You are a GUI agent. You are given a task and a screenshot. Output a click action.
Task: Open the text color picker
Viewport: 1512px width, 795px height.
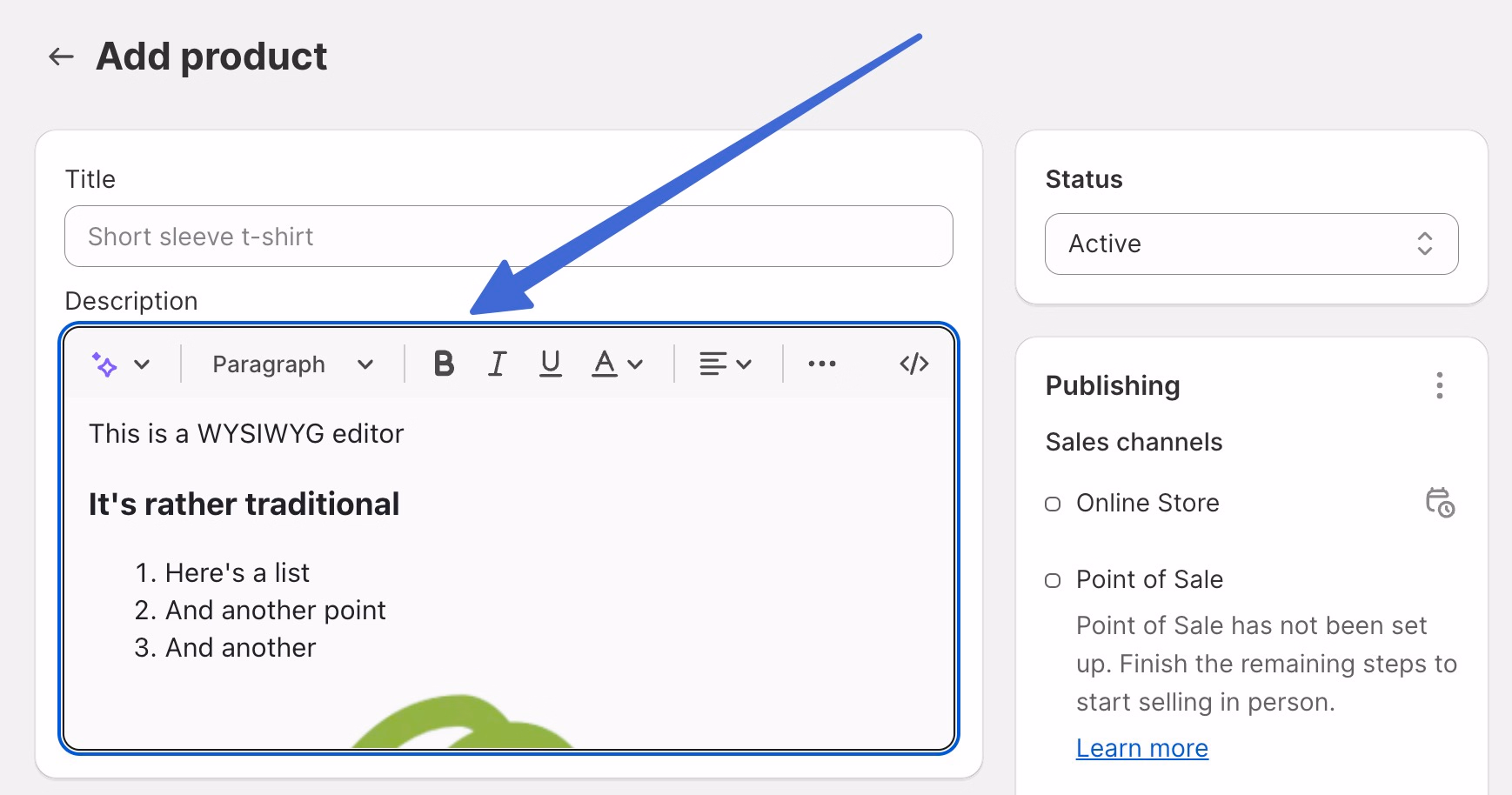(617, 364)
